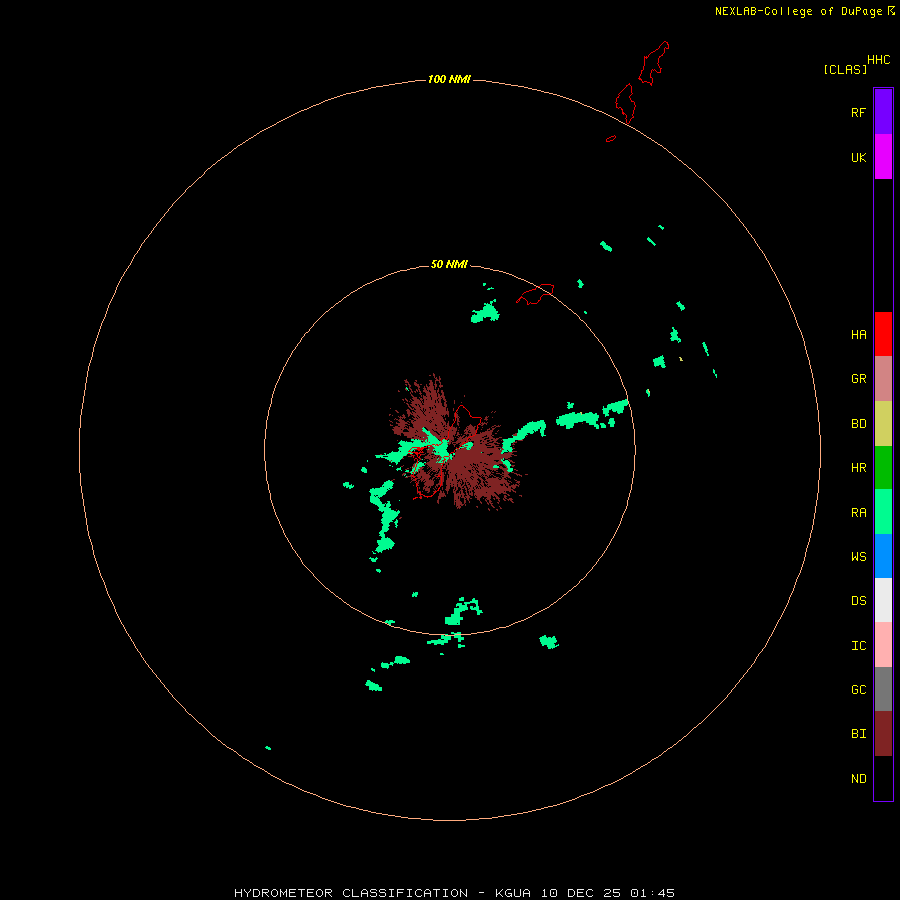Click the HA legend label
This screenshot has width=900, height=900.
coord(858,335)
